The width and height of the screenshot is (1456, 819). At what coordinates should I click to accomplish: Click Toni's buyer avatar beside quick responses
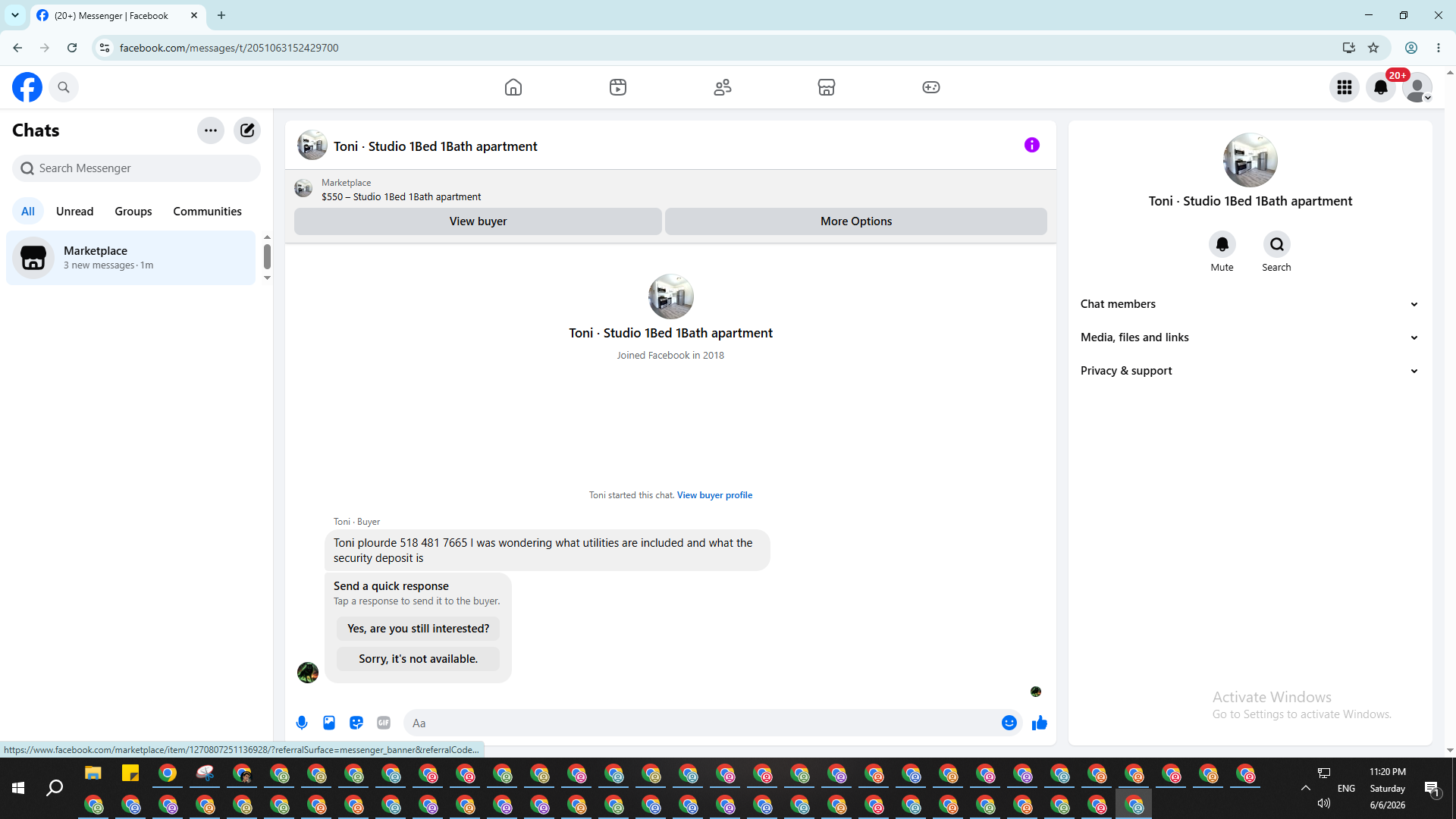click(308, 673)
